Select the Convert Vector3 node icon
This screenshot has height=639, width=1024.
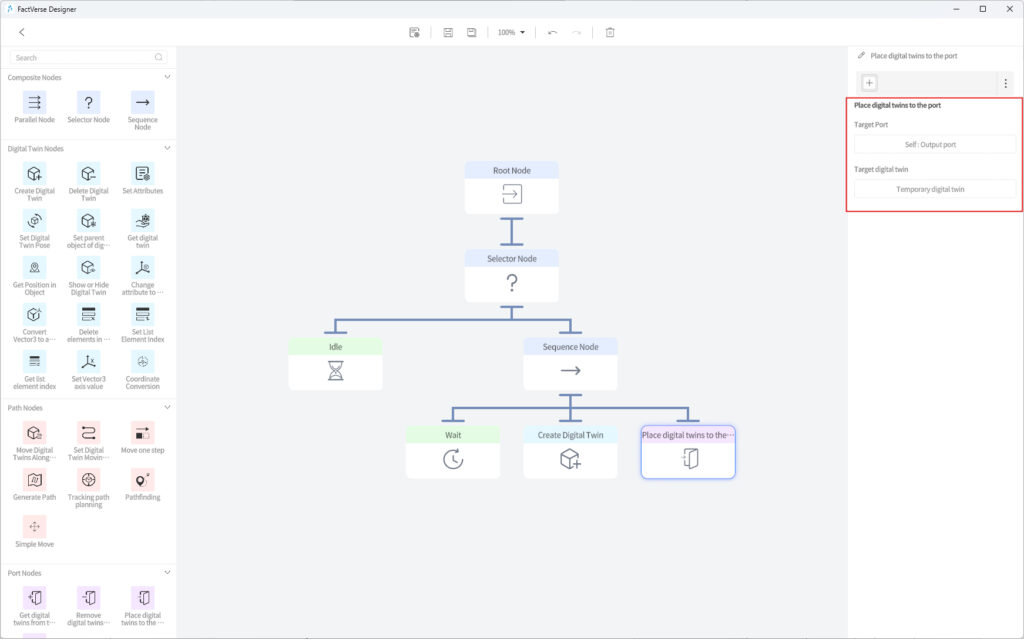pos(35,315)
